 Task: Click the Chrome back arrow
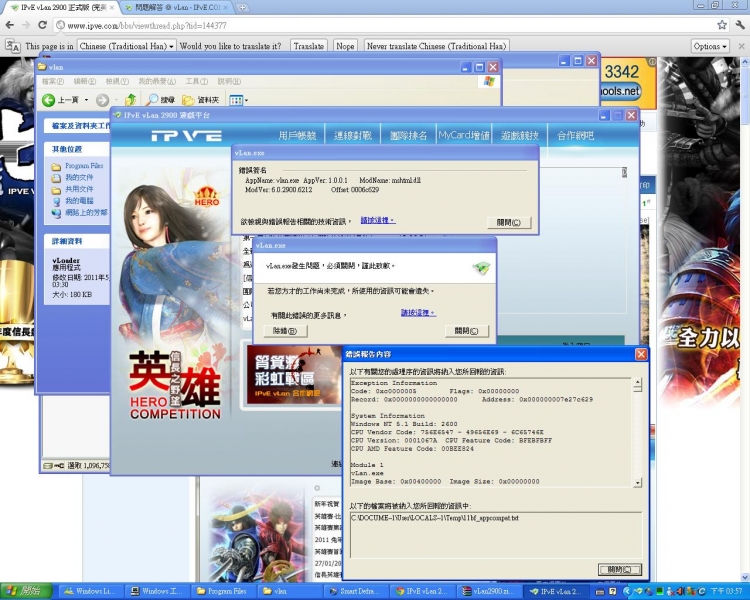point(9,25)
